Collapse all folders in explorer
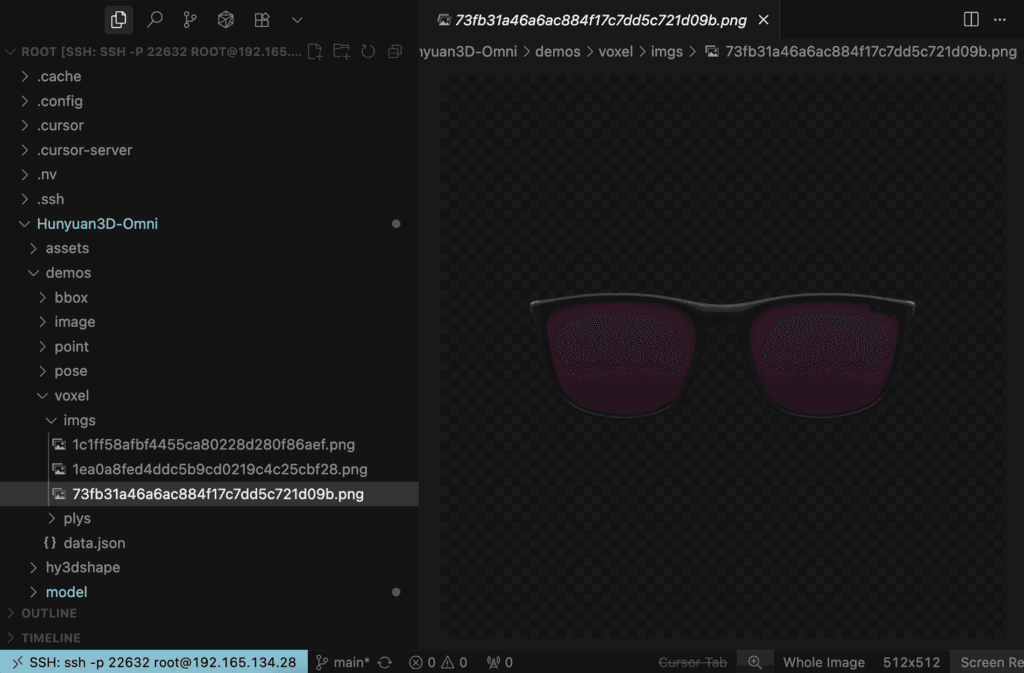This screenshot has width=1024, height=673. tap(395, 52)
